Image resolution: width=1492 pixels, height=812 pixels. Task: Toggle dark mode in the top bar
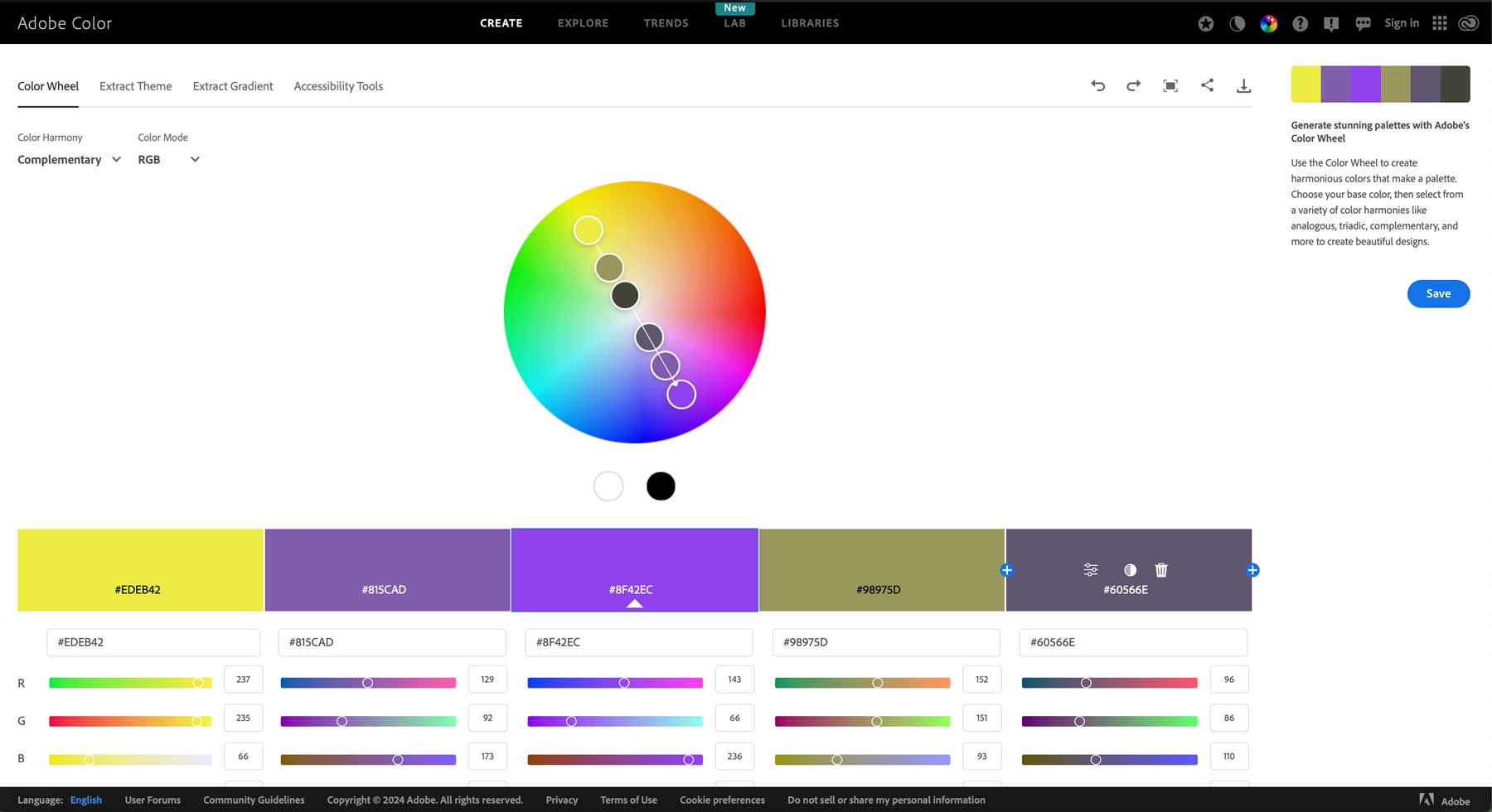1237,23
